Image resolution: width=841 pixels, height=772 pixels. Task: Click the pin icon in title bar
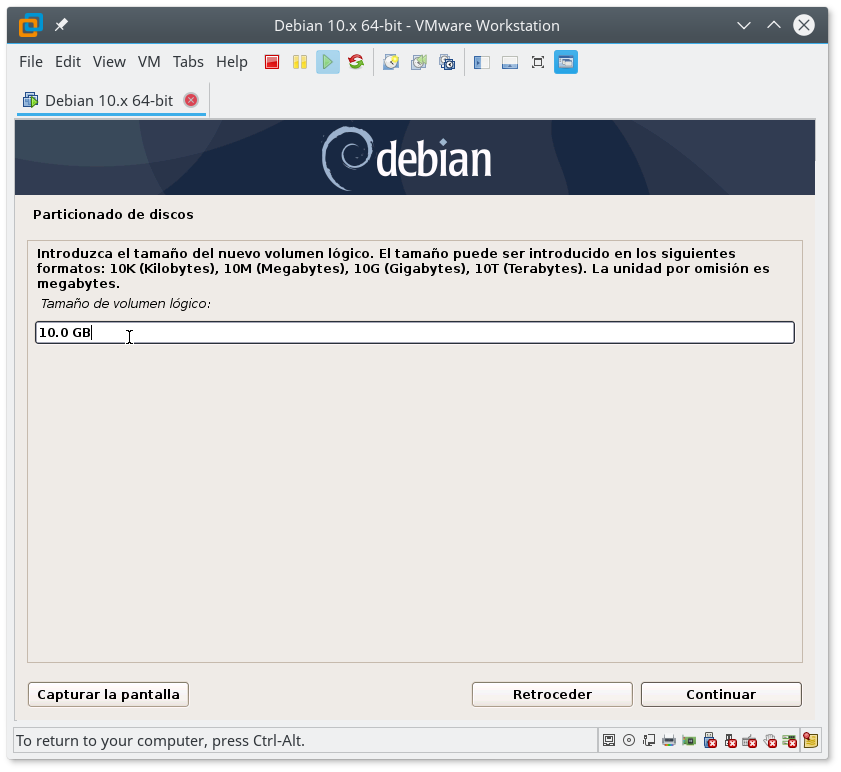[61, 25]
